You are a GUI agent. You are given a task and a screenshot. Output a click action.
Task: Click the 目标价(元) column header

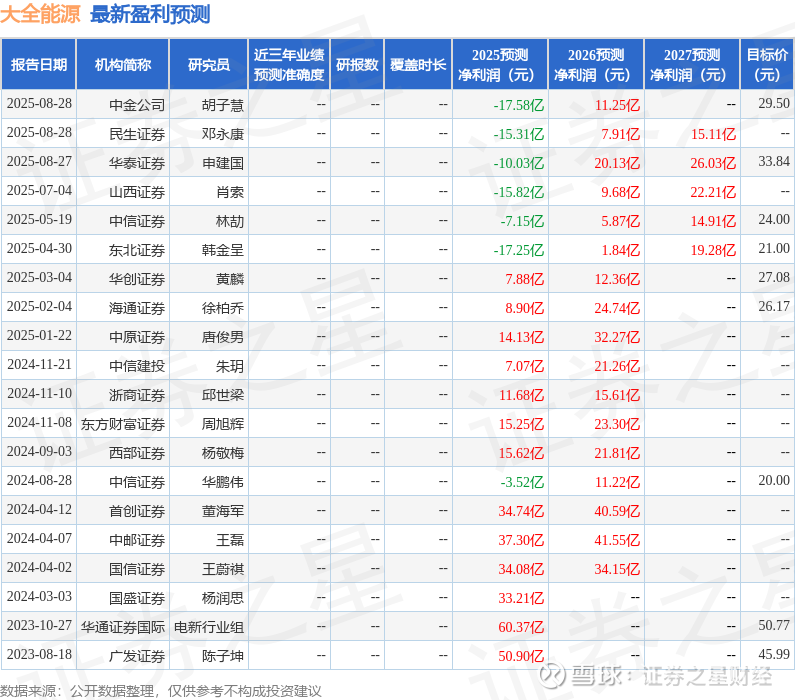click(767, 64)
